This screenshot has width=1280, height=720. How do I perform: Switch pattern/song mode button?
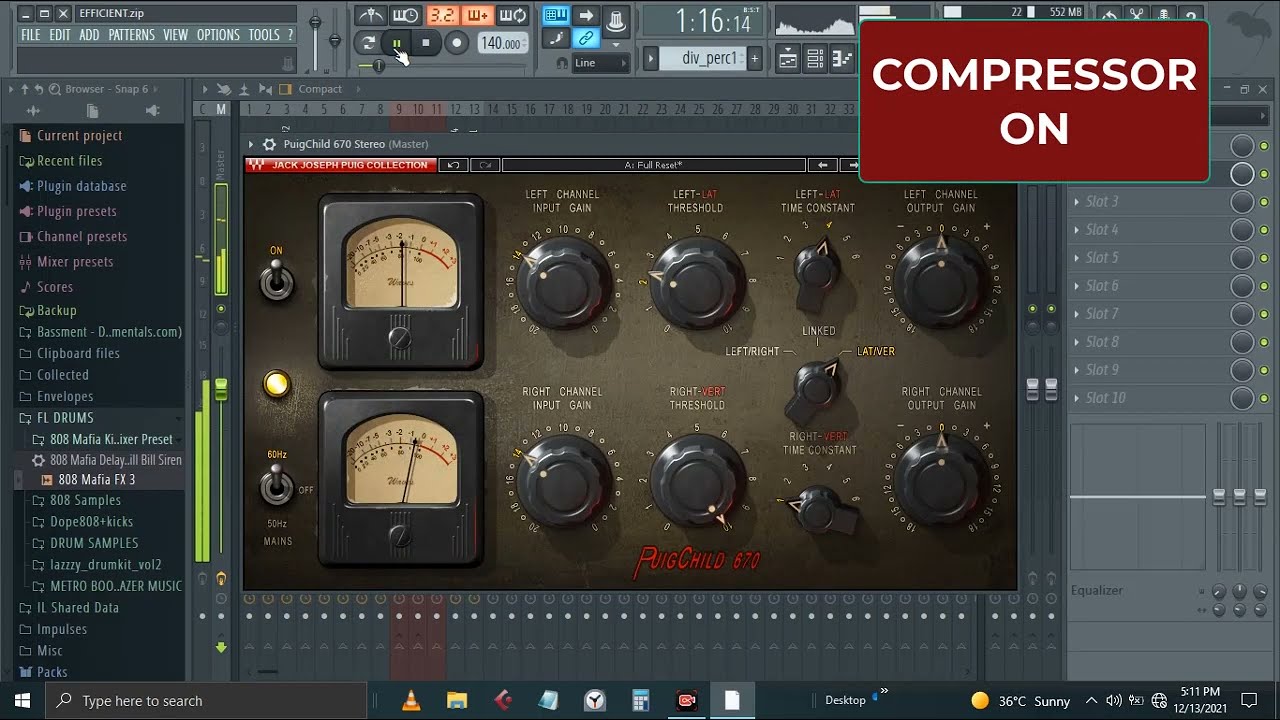point(368,43)
